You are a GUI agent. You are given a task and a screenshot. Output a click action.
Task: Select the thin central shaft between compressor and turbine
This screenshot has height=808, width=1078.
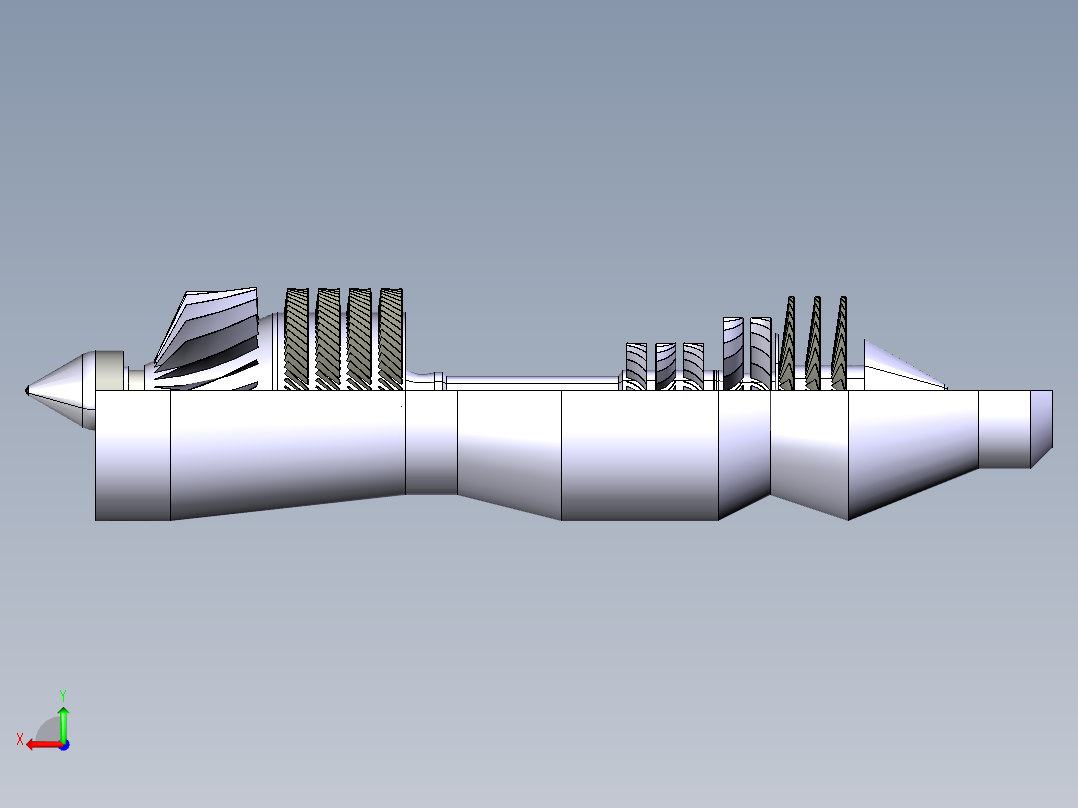pos(533,383)
